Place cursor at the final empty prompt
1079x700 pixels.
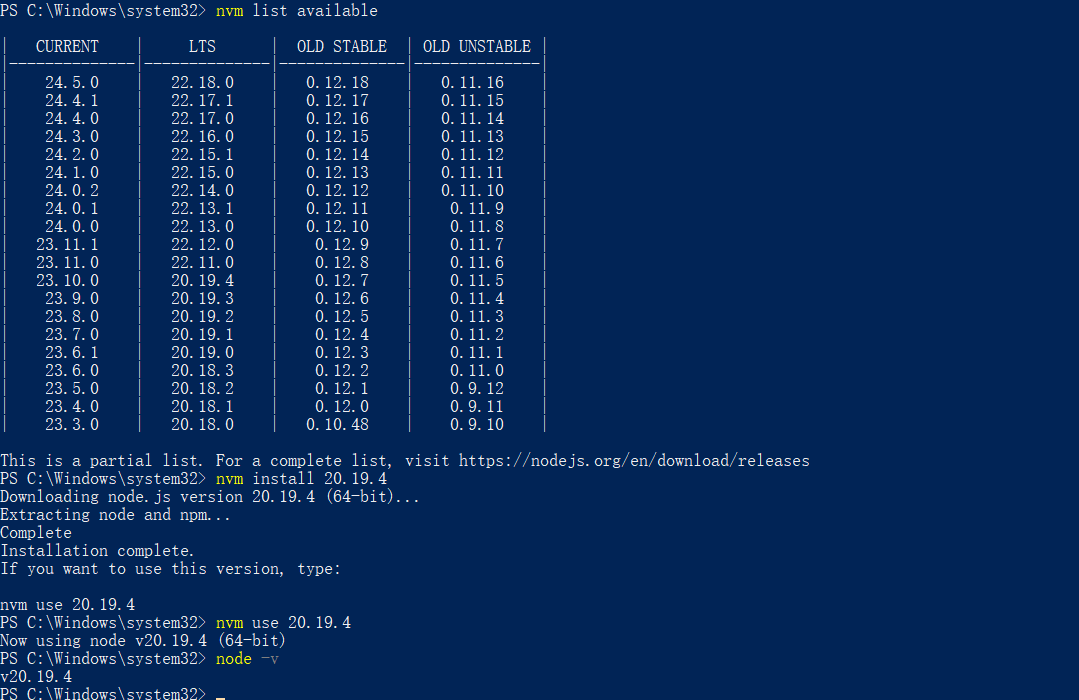pos(220,694)
